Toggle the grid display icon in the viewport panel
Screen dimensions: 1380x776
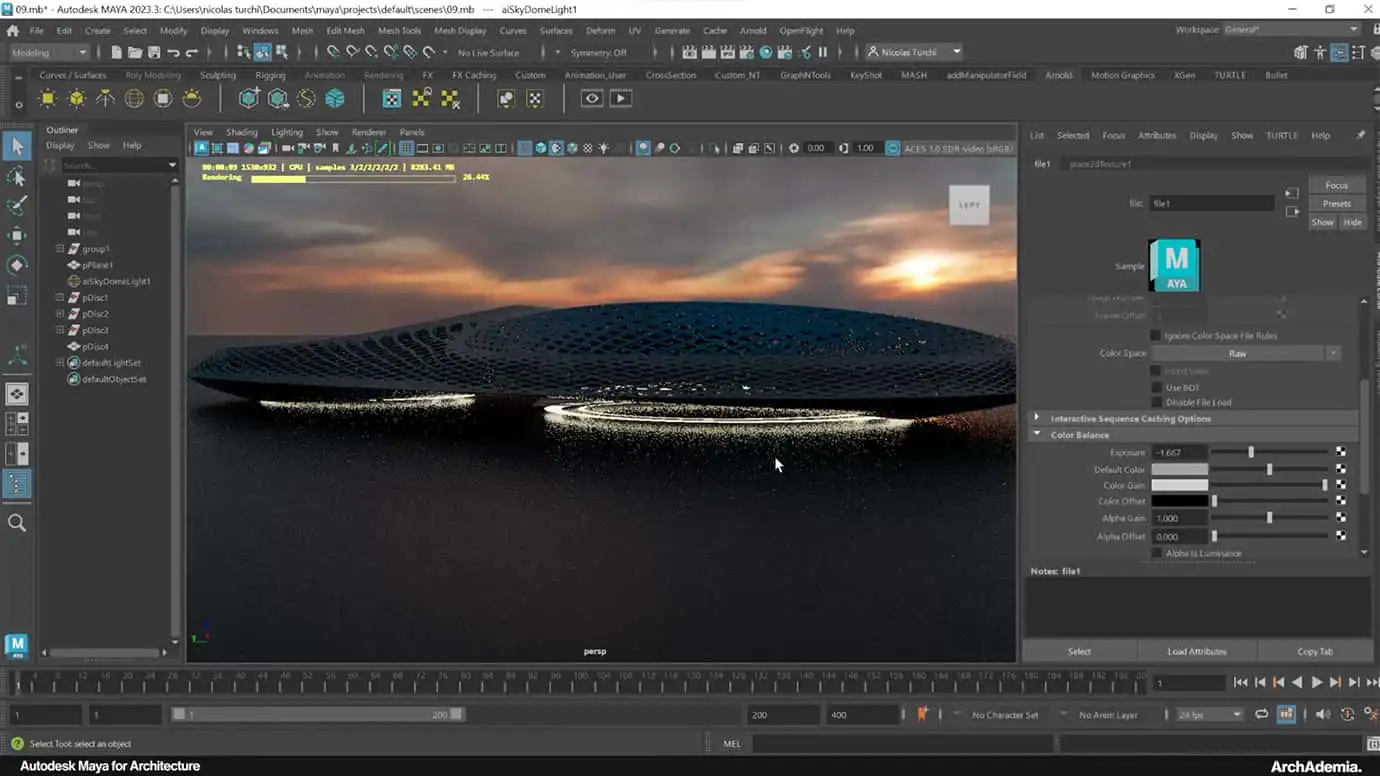(x=405, y=147)
